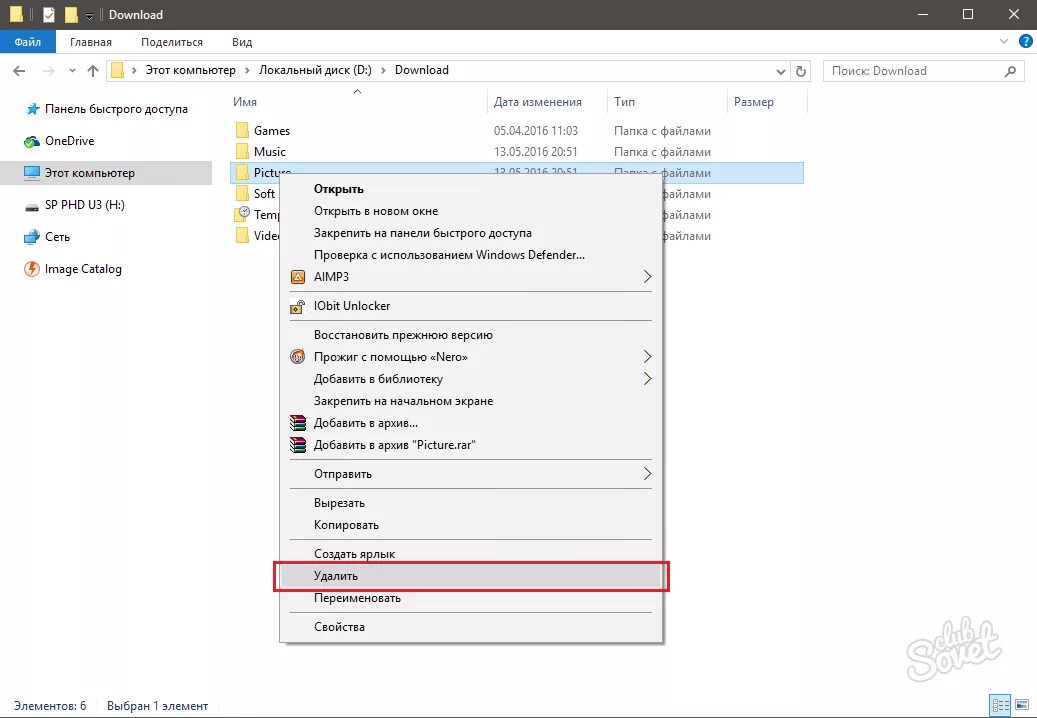The height and width of the screenshot is (718, 1037).
Task: Choose Создать ярлык in context menu
Action: (x=471, y=554)
